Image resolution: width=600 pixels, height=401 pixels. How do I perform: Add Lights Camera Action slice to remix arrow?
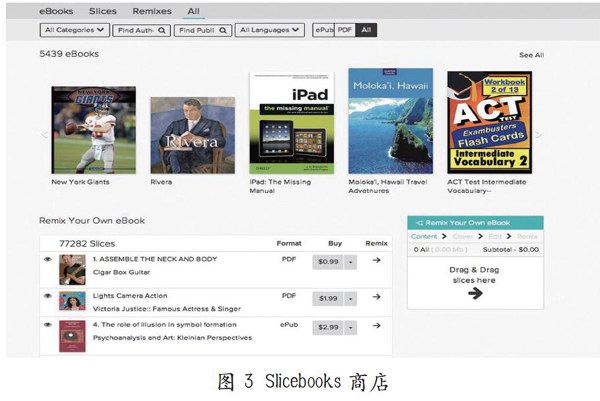[x=377, y=297]
